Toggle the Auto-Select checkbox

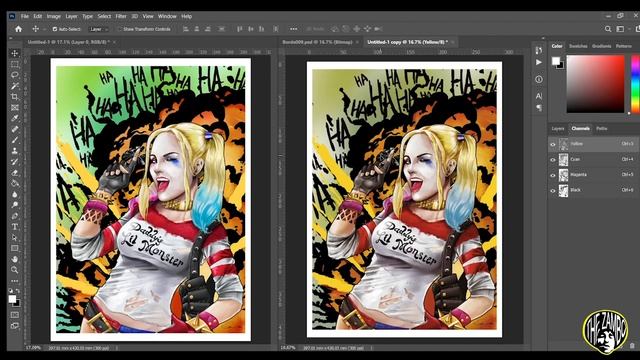(x=55, y=29)
